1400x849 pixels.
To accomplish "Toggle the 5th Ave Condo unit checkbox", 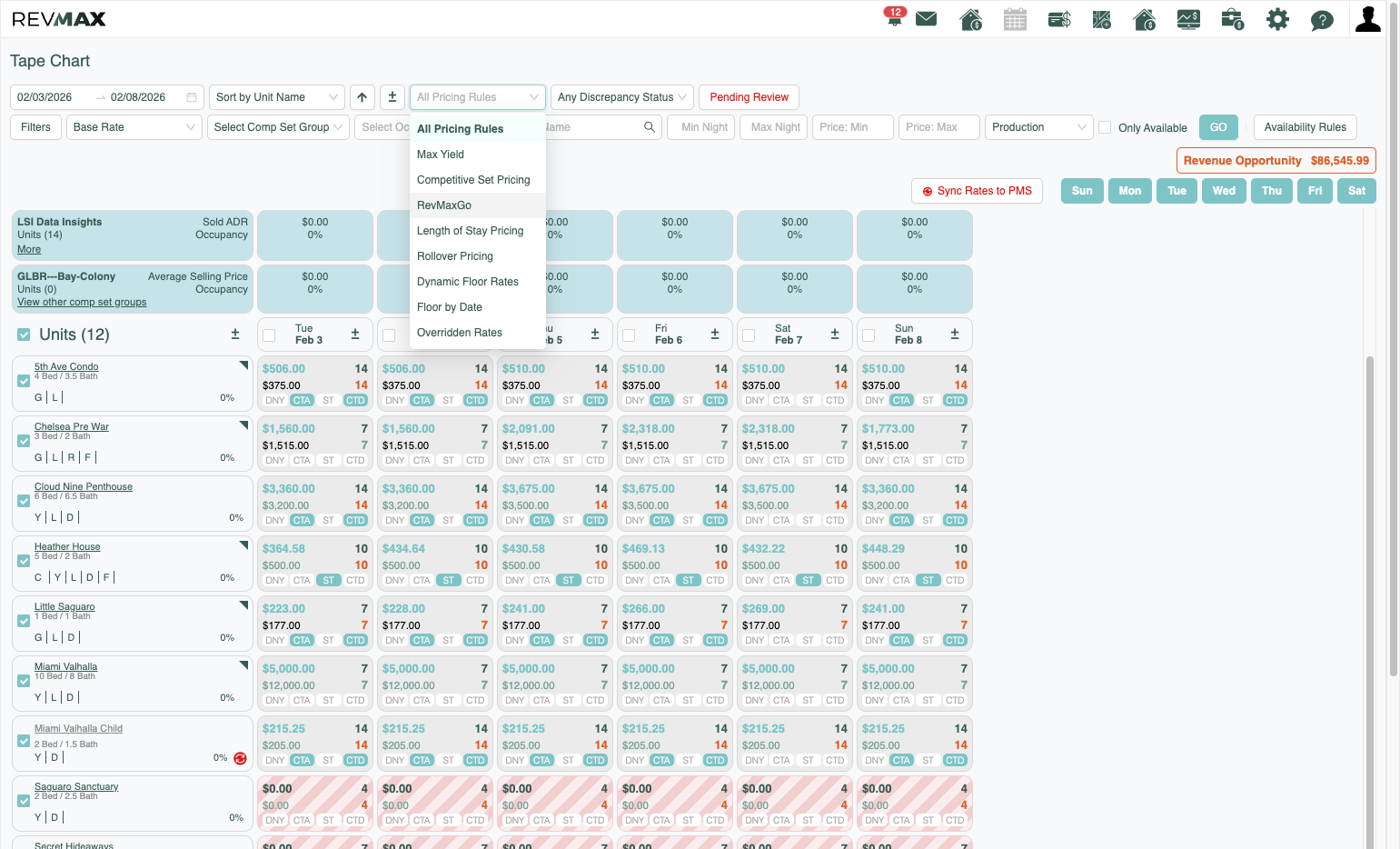I will [24, 382].
